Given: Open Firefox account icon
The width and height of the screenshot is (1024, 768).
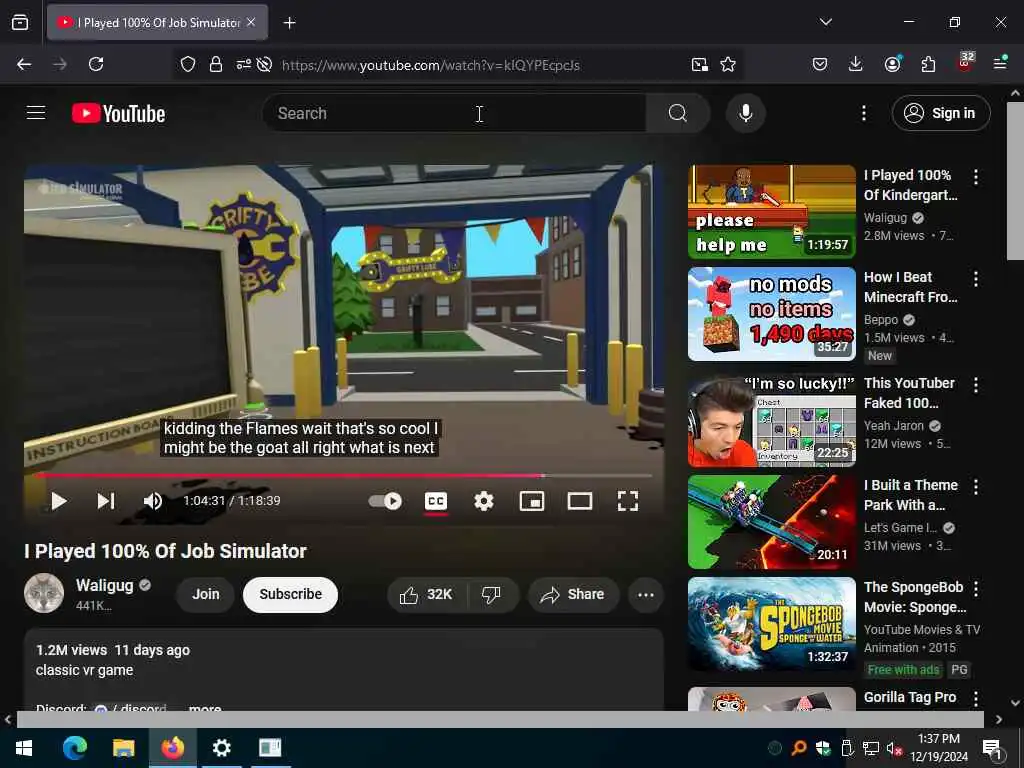Looking at the screenshot, I should 892,64.
